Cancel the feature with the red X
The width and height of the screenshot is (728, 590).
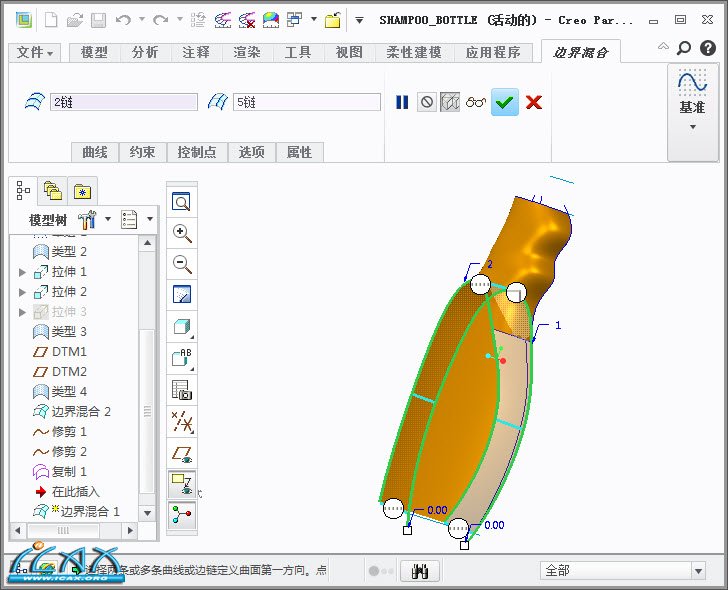tap(534, 102)
